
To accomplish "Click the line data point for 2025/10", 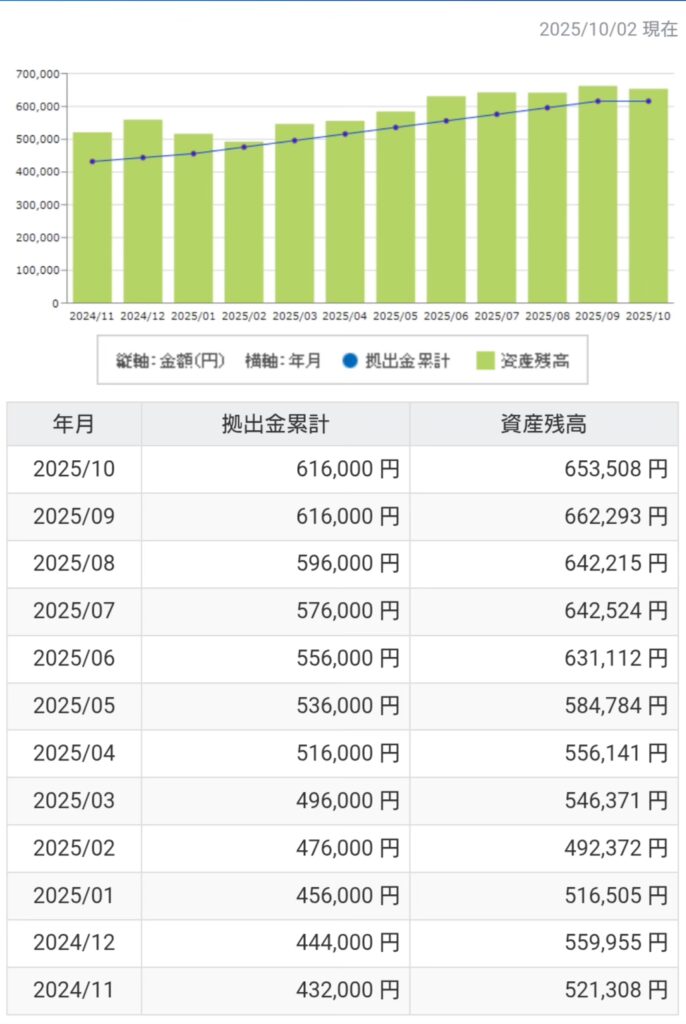I will (648, 101).
